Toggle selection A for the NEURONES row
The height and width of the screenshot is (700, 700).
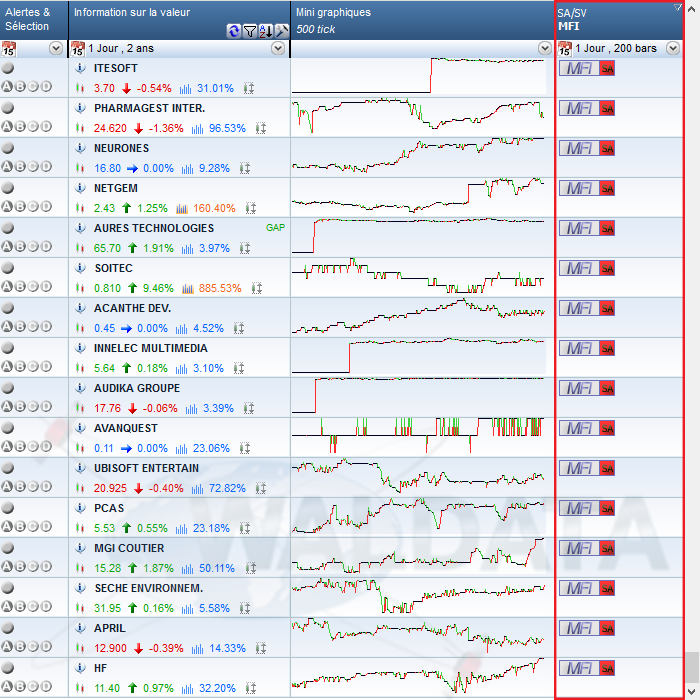(7, 167)
